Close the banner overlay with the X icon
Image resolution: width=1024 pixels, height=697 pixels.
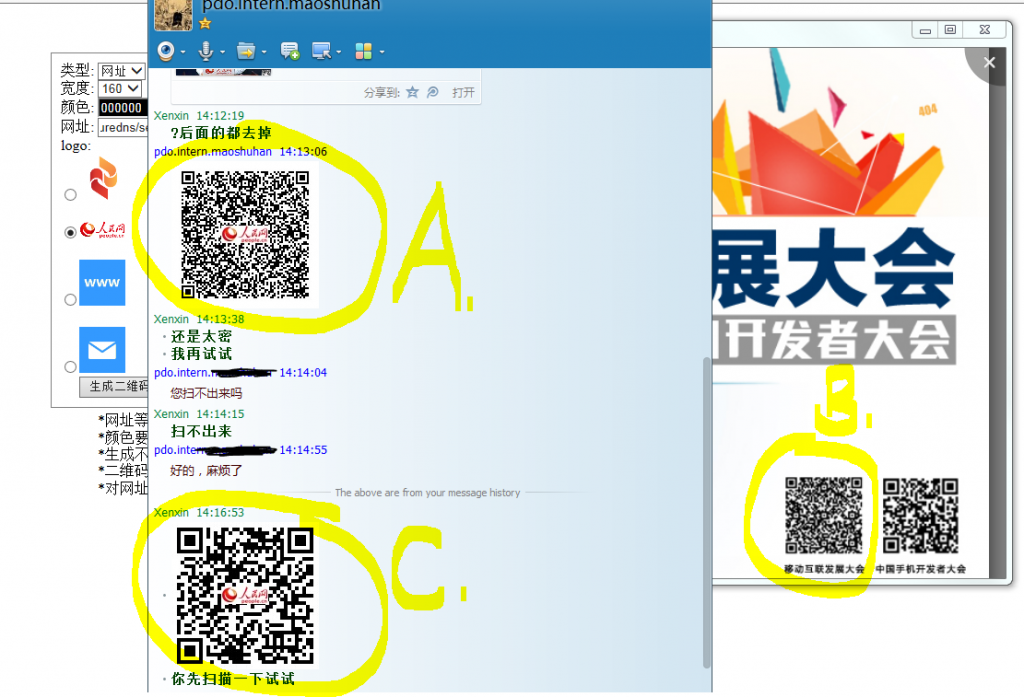pos(989,63)
